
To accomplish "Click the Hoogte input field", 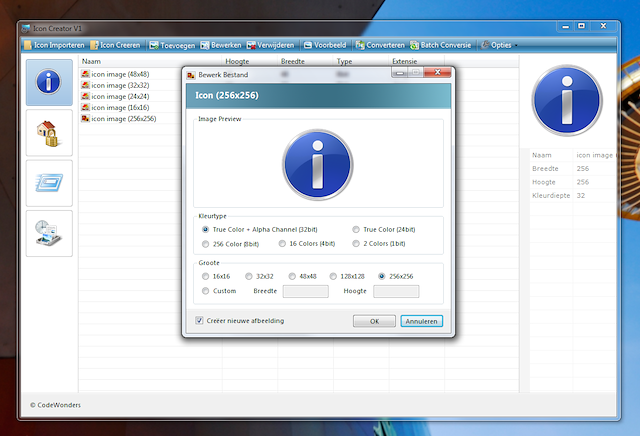I will coord(396,291).
